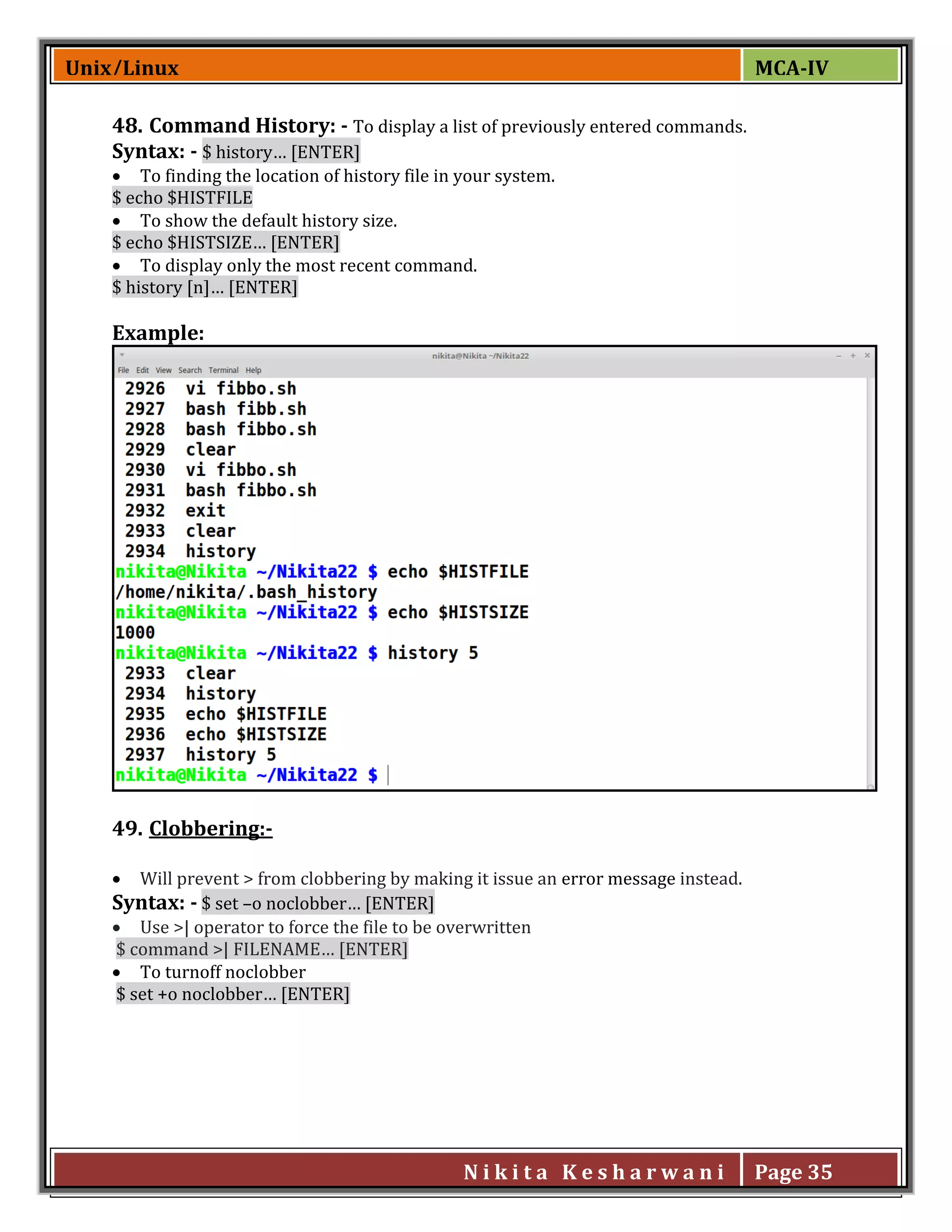Open the Search menu in terminal

(190, 370)
